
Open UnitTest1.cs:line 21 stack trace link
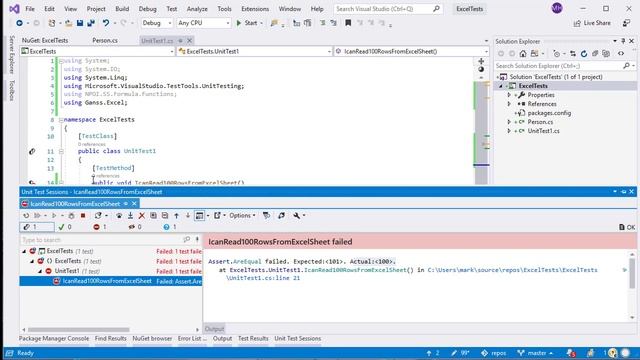coord(263,278)
